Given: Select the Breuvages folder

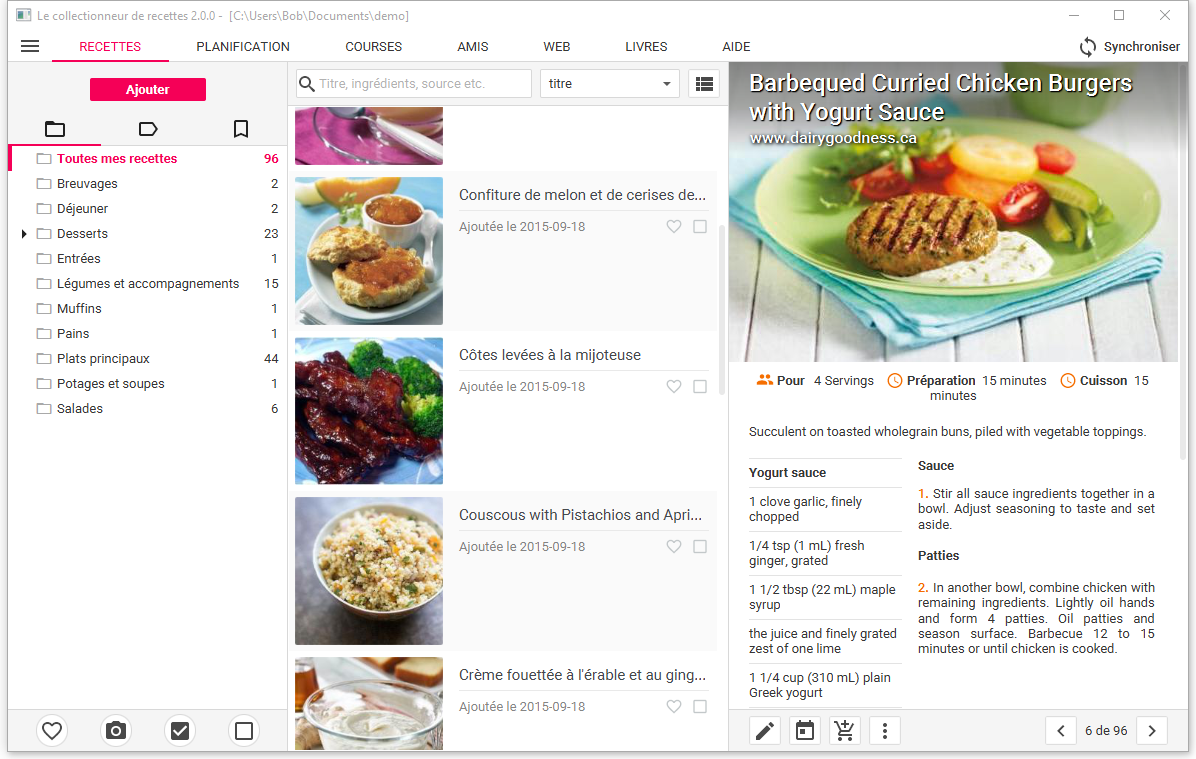Looking at the screenshot, I should pyautogui.click(x=146, y=184).
